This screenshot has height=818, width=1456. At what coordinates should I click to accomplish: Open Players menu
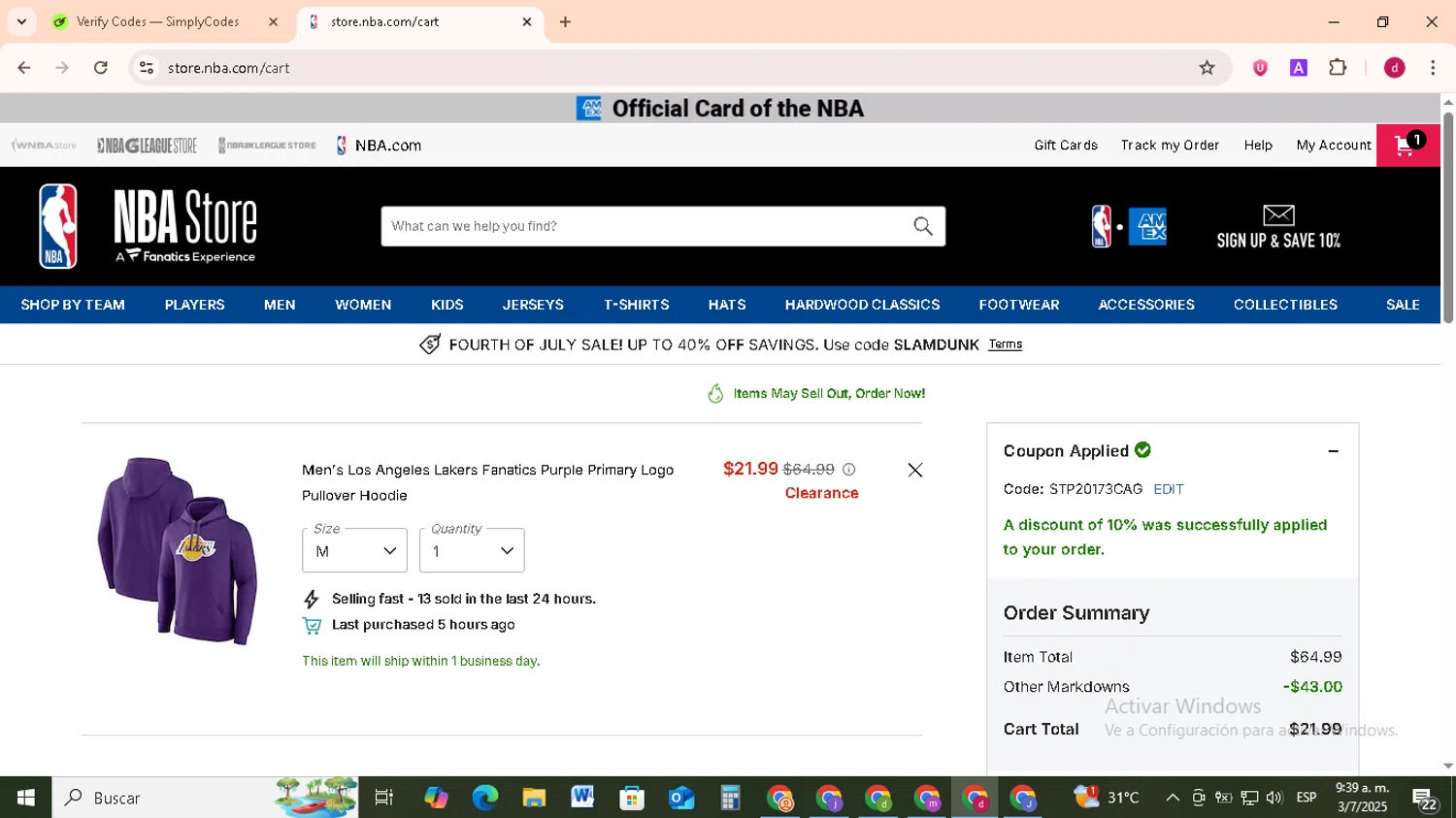tap(194, 305)
